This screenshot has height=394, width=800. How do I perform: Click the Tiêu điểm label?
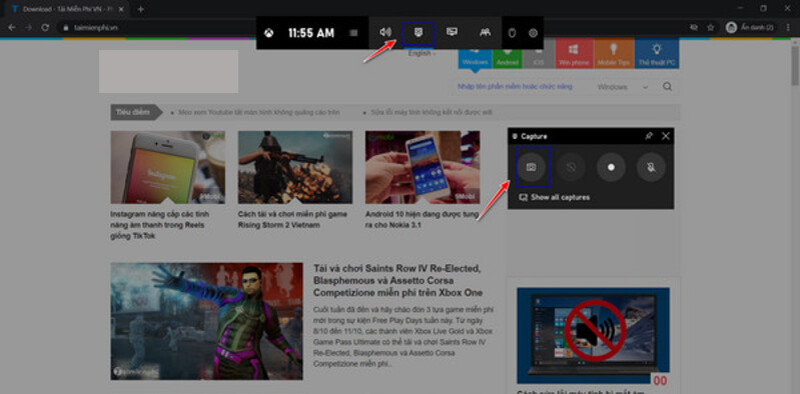pyautogui.click(x=133, y=112)
